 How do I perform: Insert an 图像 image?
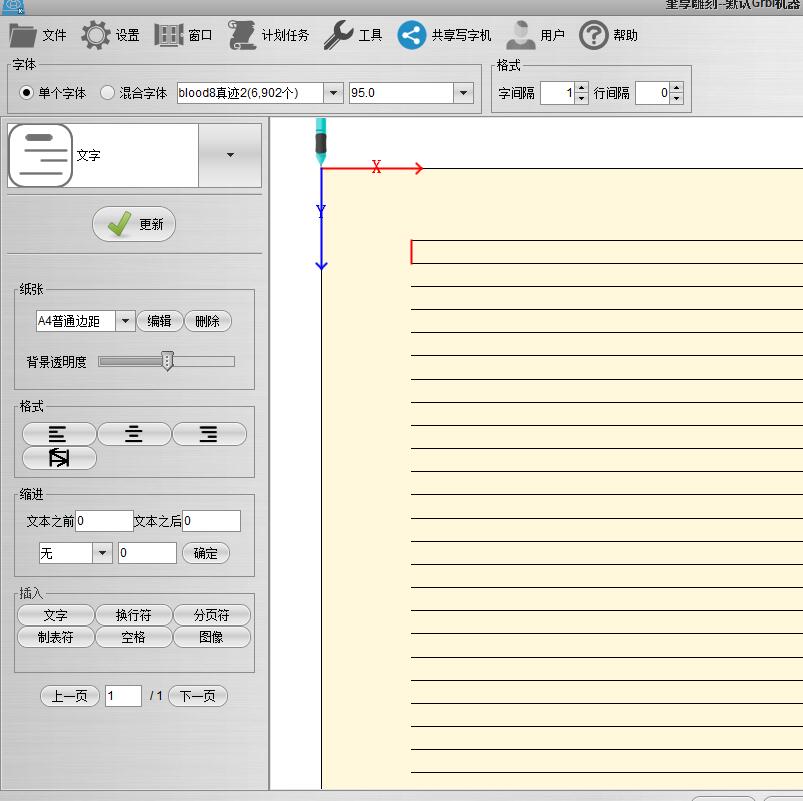pos(212,637)
